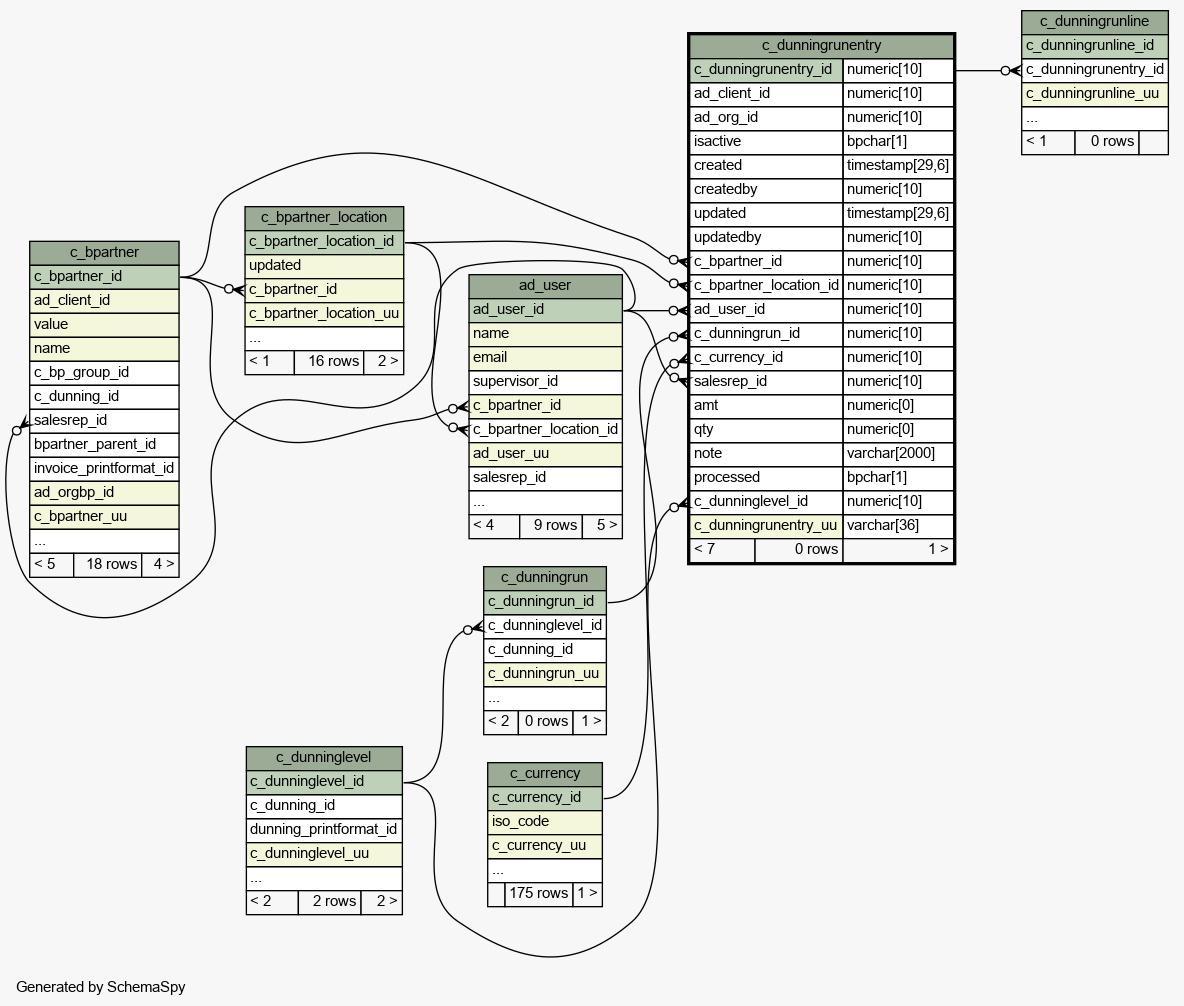The height and width of the screenshot is (1006, 1184).
Task: Select c_dunninglevel_id column in c_dunningrunentry
Action: point(766,502)
